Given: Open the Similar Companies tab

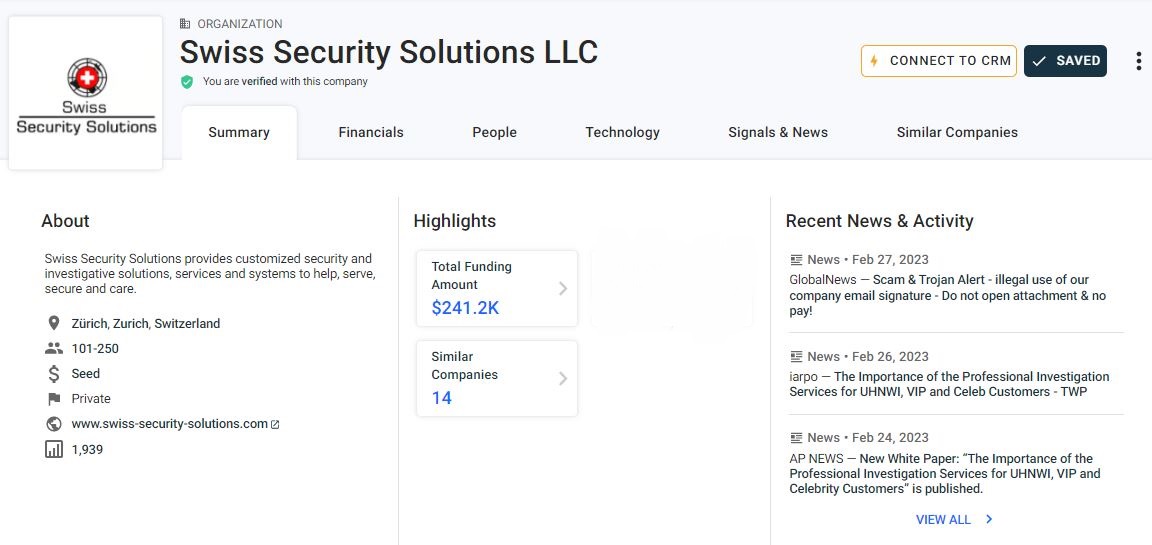Looking at the screenshot, I should [x=957, y=132].
